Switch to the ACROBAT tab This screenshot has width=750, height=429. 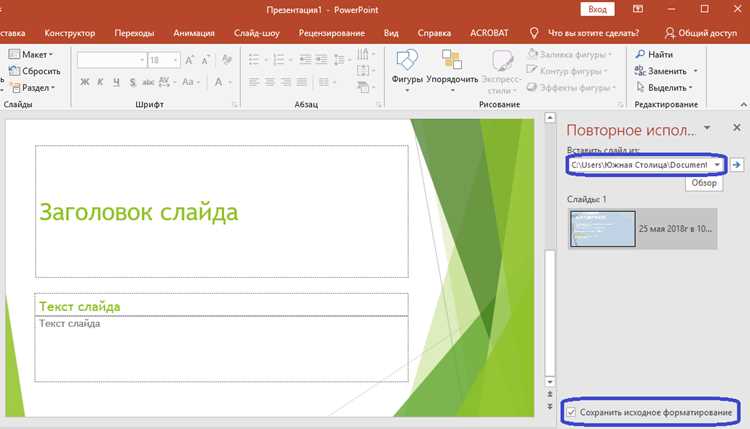(x=489, y=33)
